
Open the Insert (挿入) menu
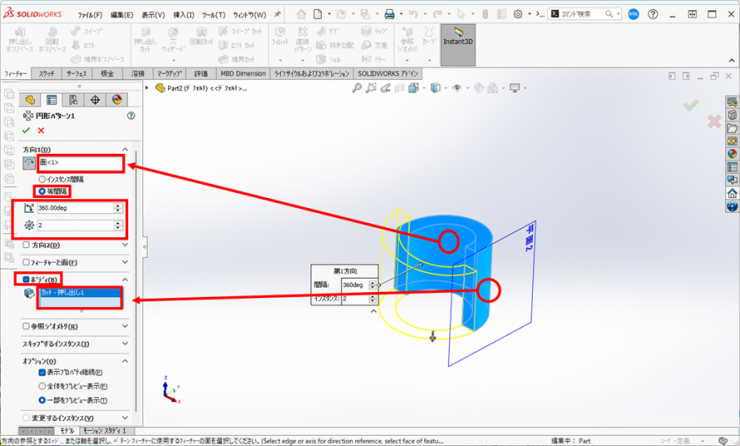(x=184, y=15)
